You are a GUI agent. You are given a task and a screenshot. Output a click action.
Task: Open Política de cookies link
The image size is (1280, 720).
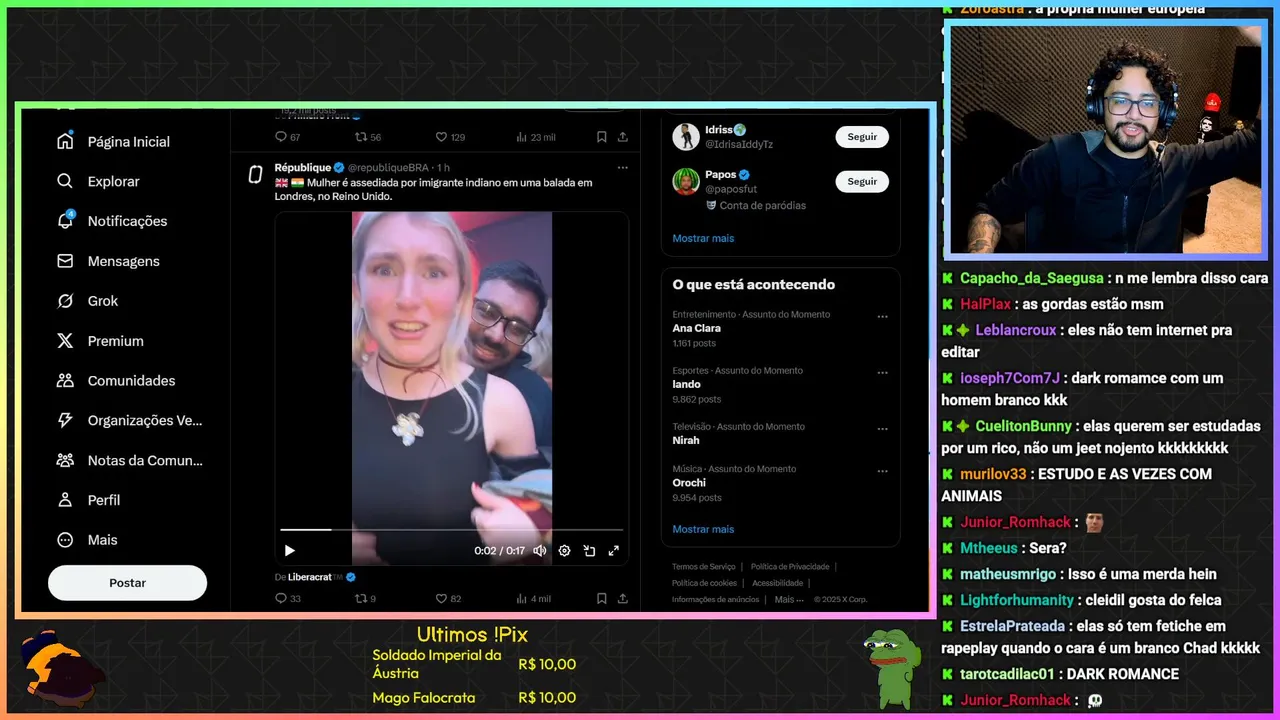(704, 583)
